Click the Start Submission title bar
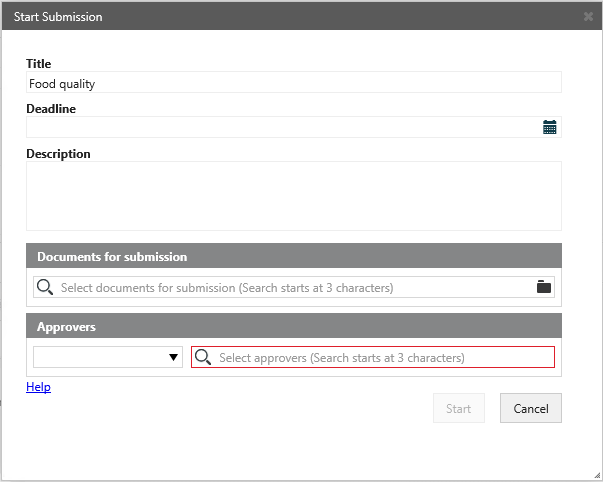The width and height of the screenshot is (603, 482). [x=290, y=17]
